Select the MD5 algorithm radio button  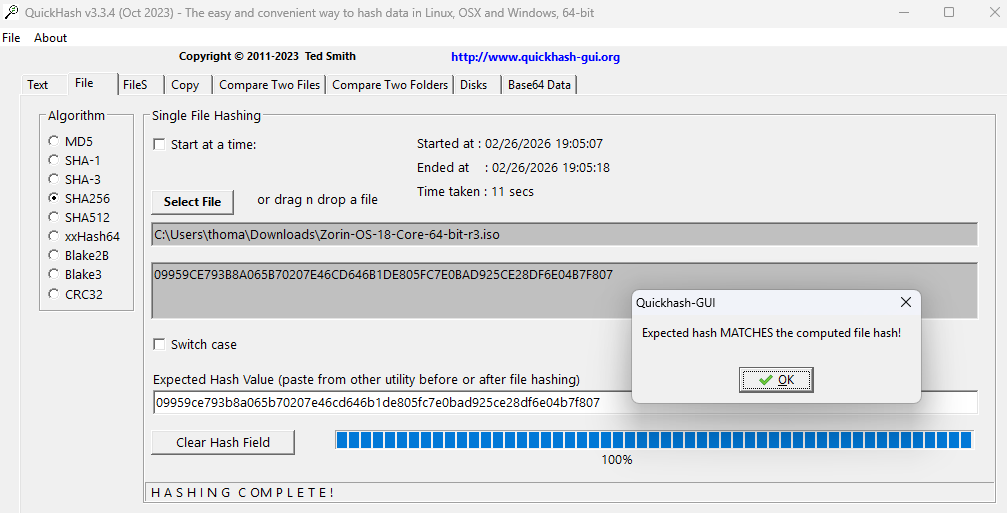(x=54, y=141)
